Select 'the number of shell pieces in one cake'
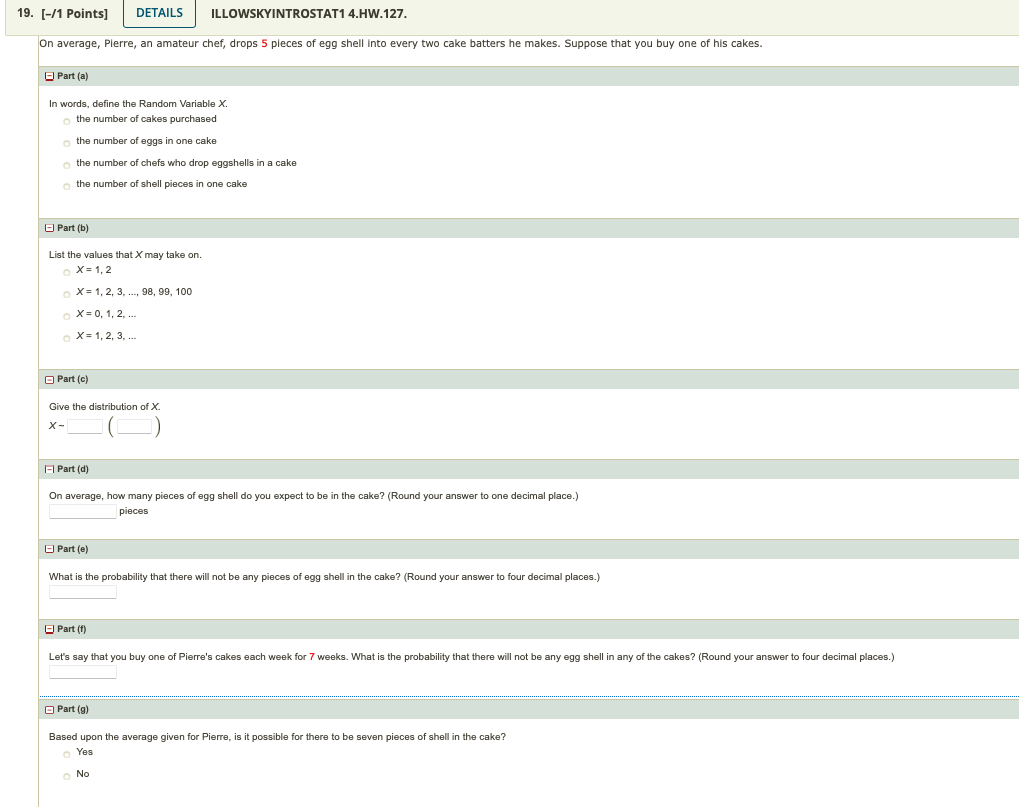1019x807 pixels. tap(66, 184)
